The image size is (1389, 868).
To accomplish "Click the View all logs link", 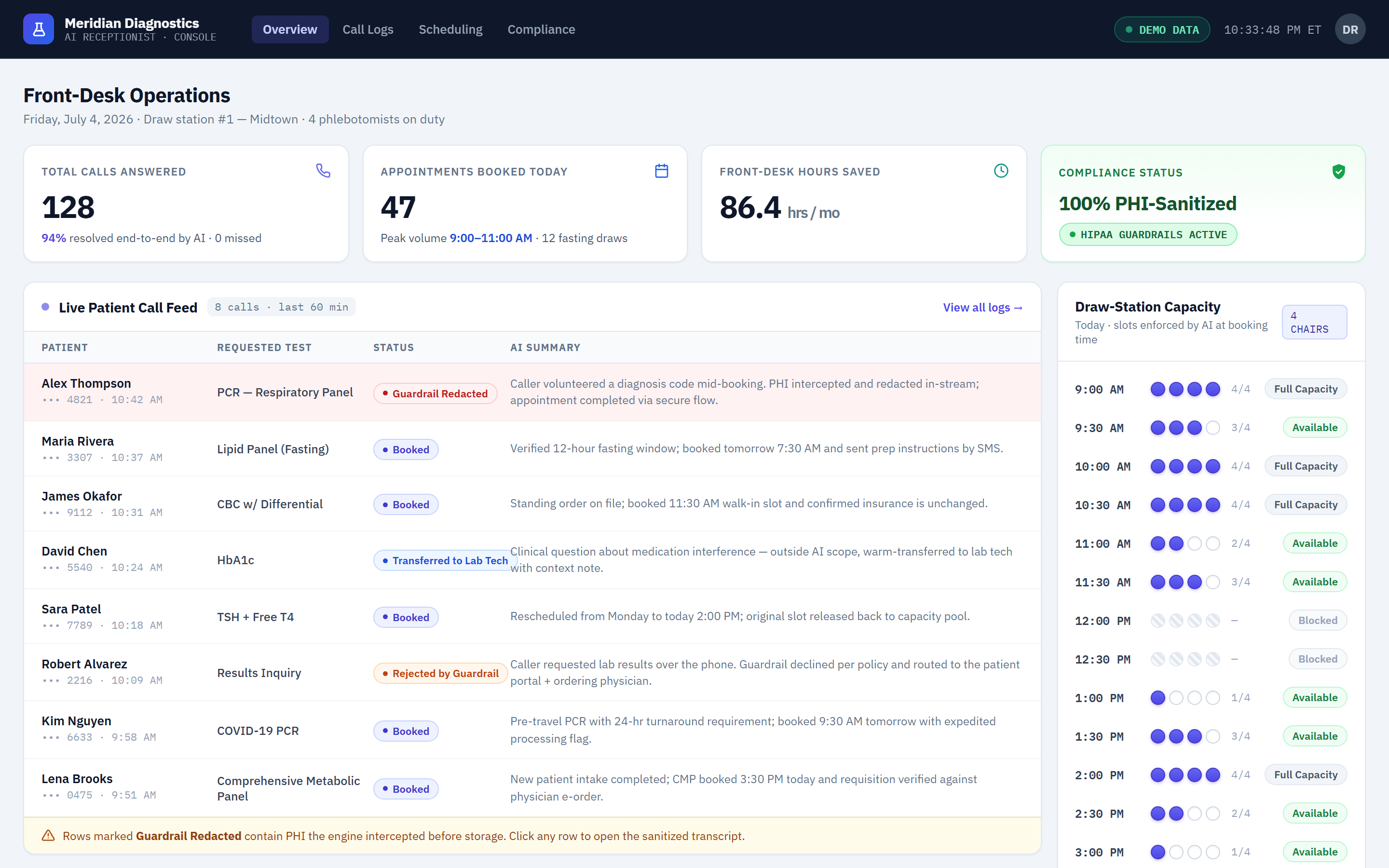I will coord(982,308).
